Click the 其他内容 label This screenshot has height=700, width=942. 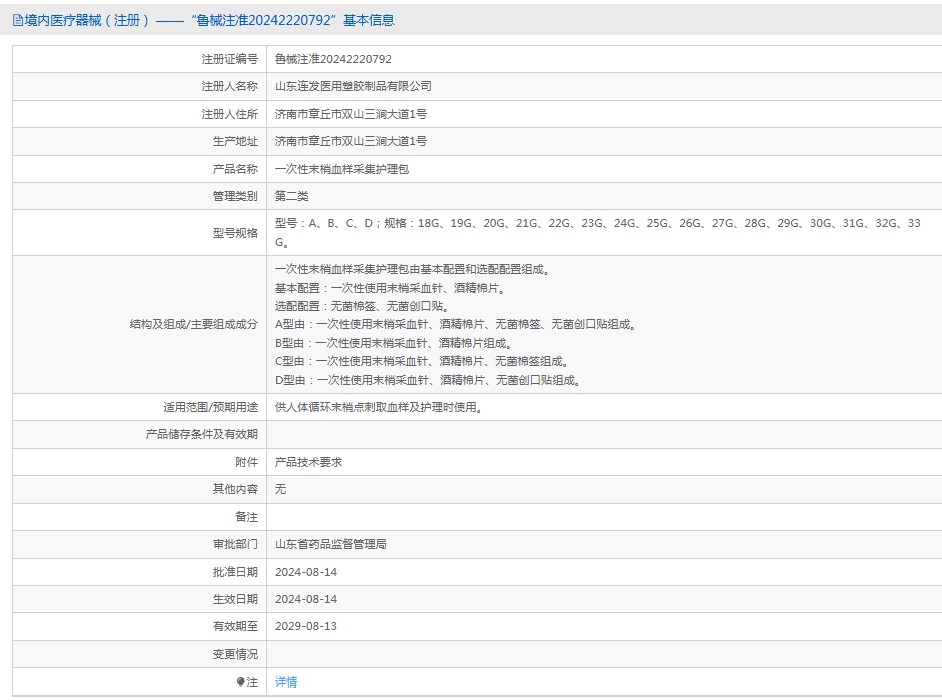coord(235,489)
